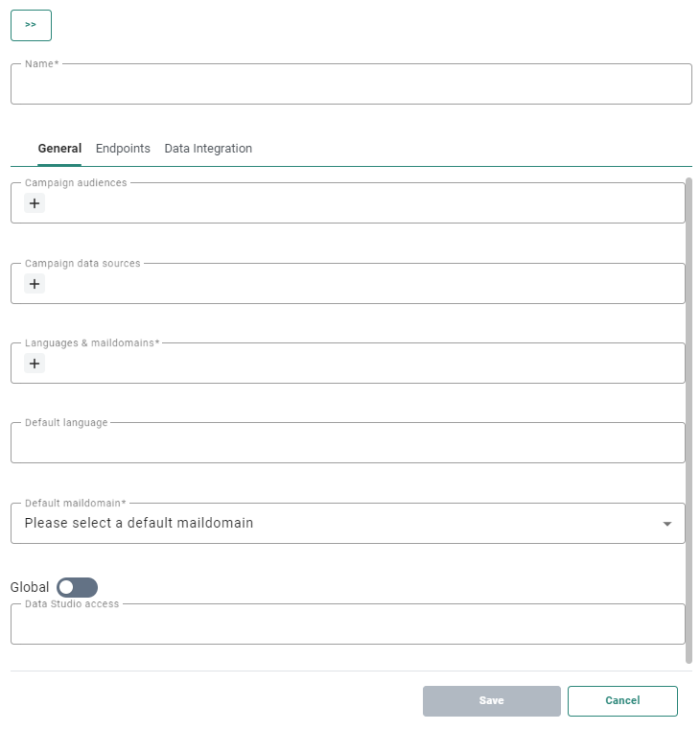The height and width of the screenshot is (730, 700).
Task: Click the vertical scrollbar of the form
Action: [x=689, y=420]
